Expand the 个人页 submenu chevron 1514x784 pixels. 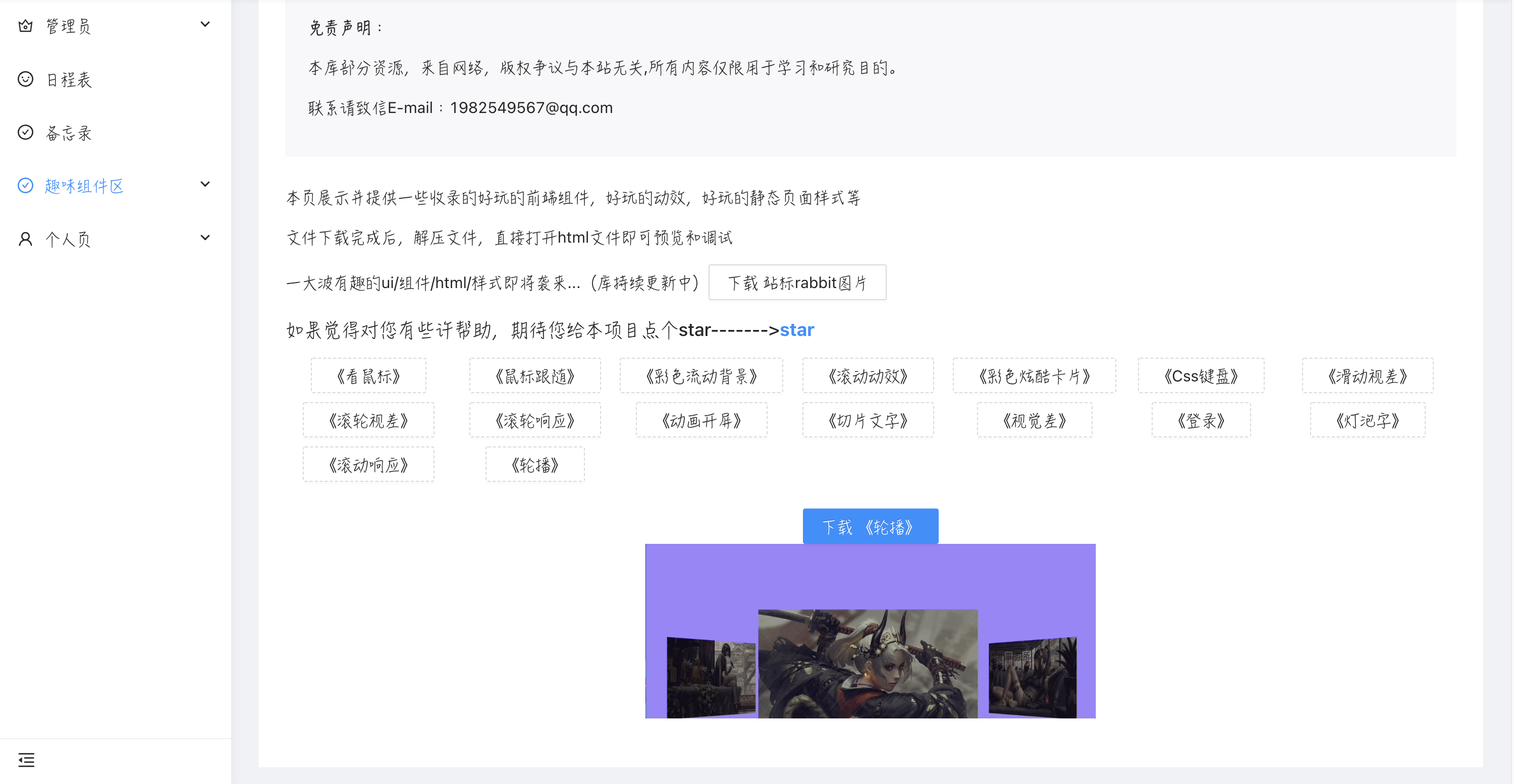204,238
